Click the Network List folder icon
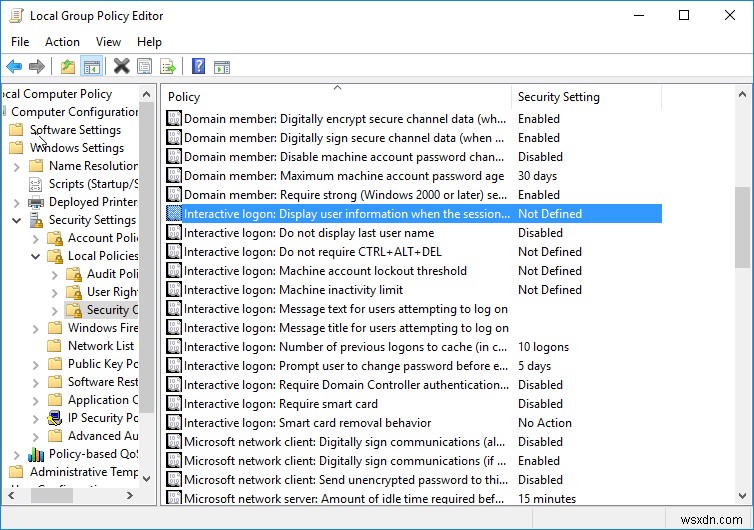The height and width of the screenshot is (530, 754). pos(55,346)
